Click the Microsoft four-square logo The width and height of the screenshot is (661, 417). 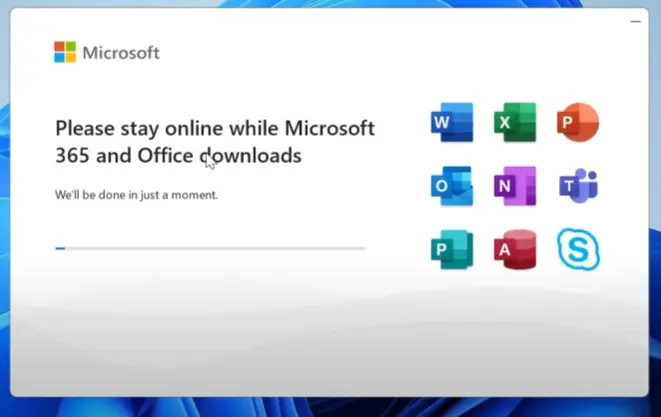tap(65, 52)
